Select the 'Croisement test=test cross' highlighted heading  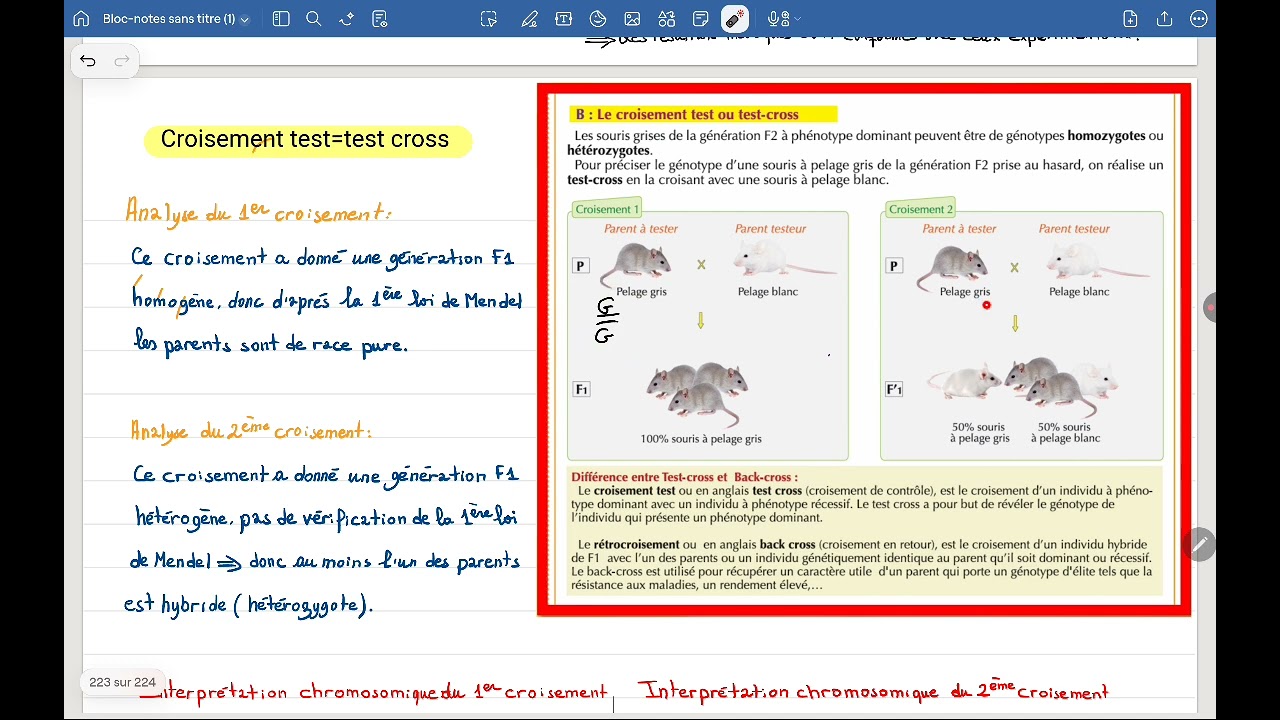tap(307, 140)
